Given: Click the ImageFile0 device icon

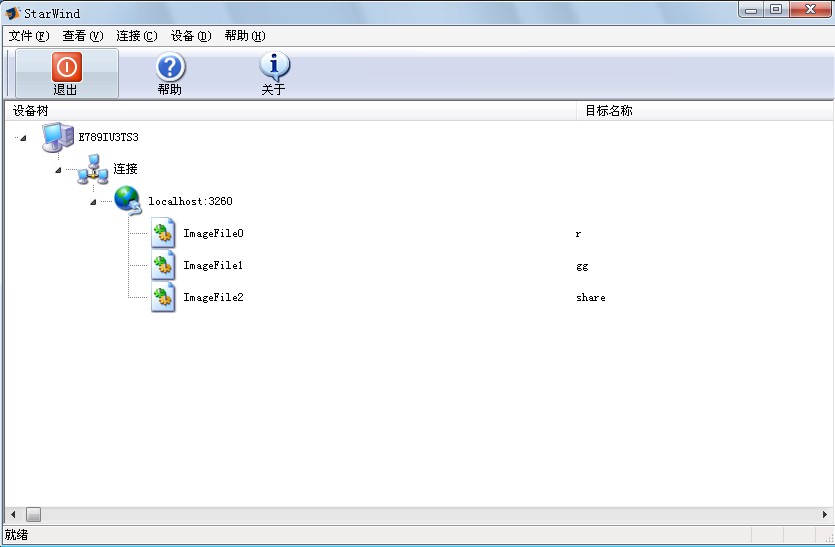Looking at the screenshot, I should click(163, 234).
